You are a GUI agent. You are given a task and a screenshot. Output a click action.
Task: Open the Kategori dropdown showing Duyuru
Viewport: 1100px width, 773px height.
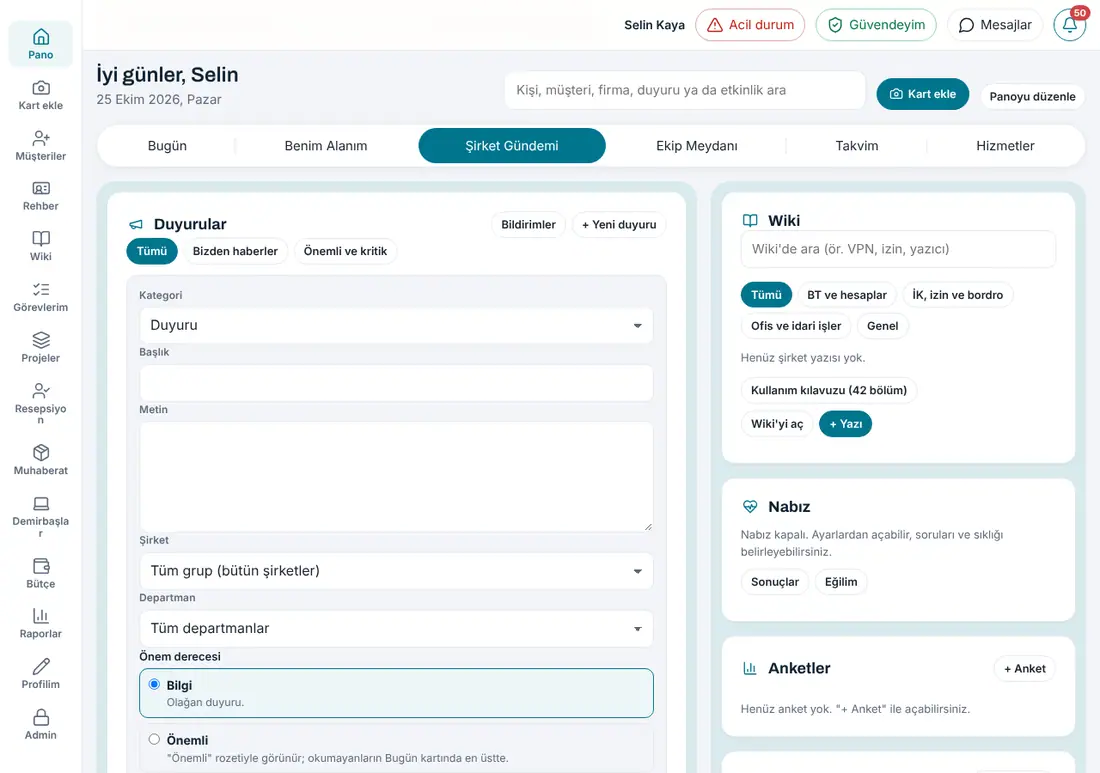[x=396, y=325]
